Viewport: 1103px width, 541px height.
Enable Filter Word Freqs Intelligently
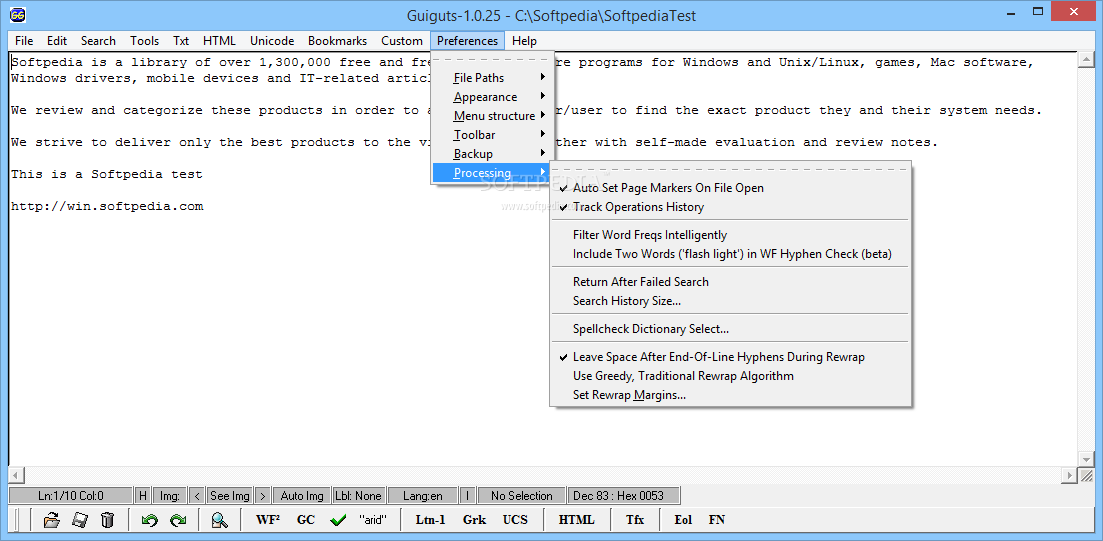[730, 235]
